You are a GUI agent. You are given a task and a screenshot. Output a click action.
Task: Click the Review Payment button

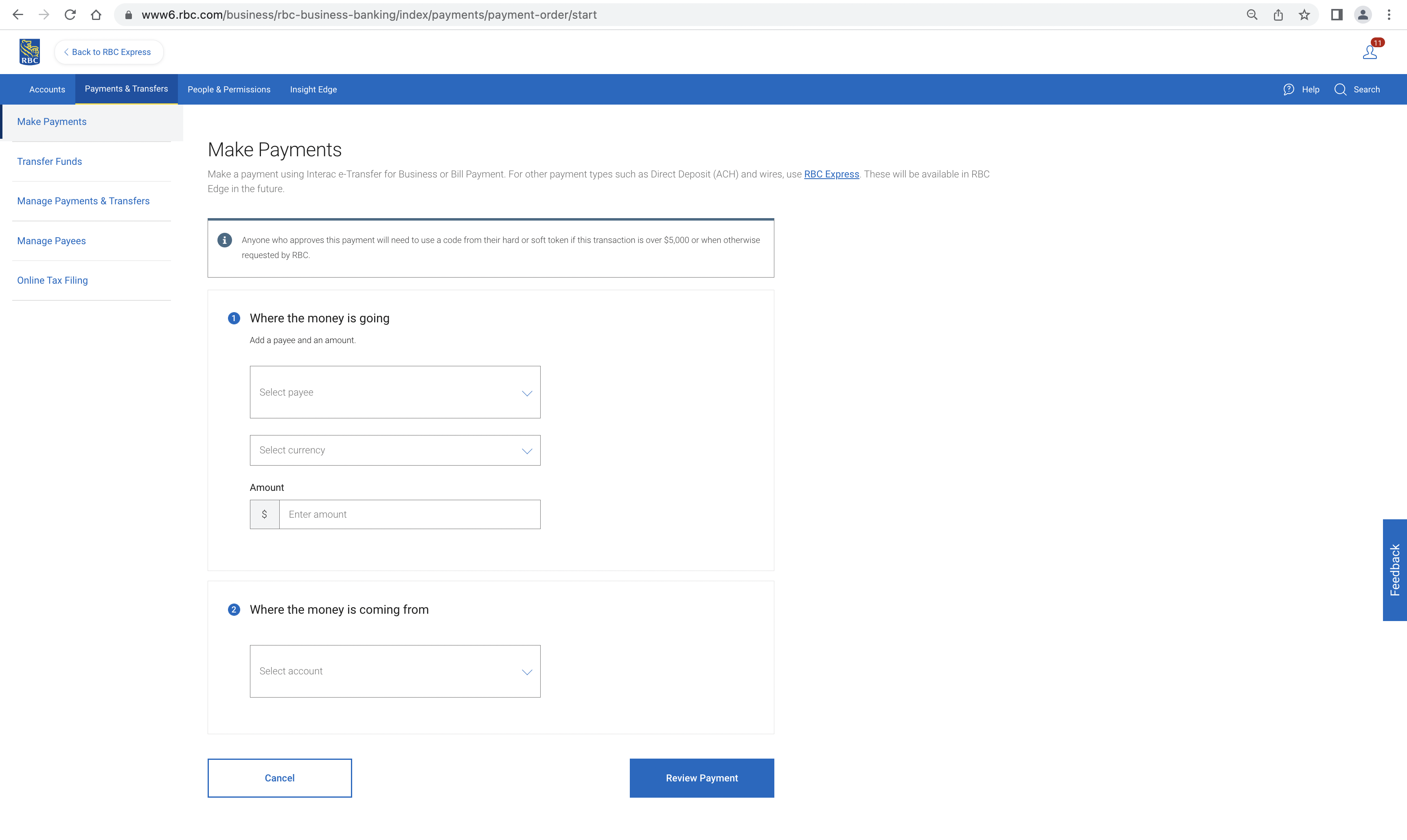(x=701, y=778)
